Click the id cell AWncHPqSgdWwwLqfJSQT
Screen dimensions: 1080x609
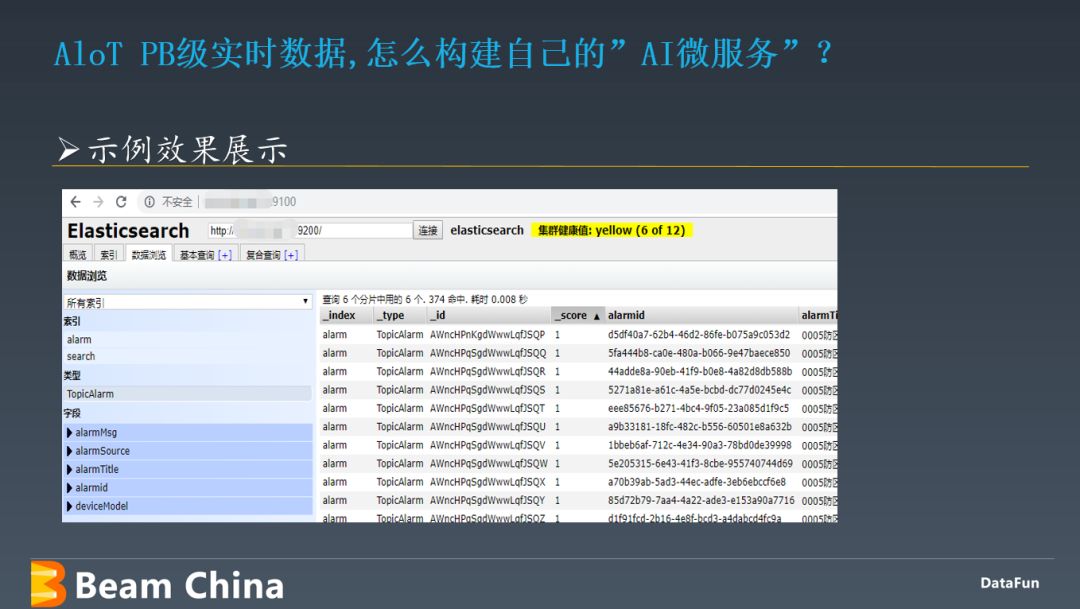pyautogui.click(x=488, y=409)
